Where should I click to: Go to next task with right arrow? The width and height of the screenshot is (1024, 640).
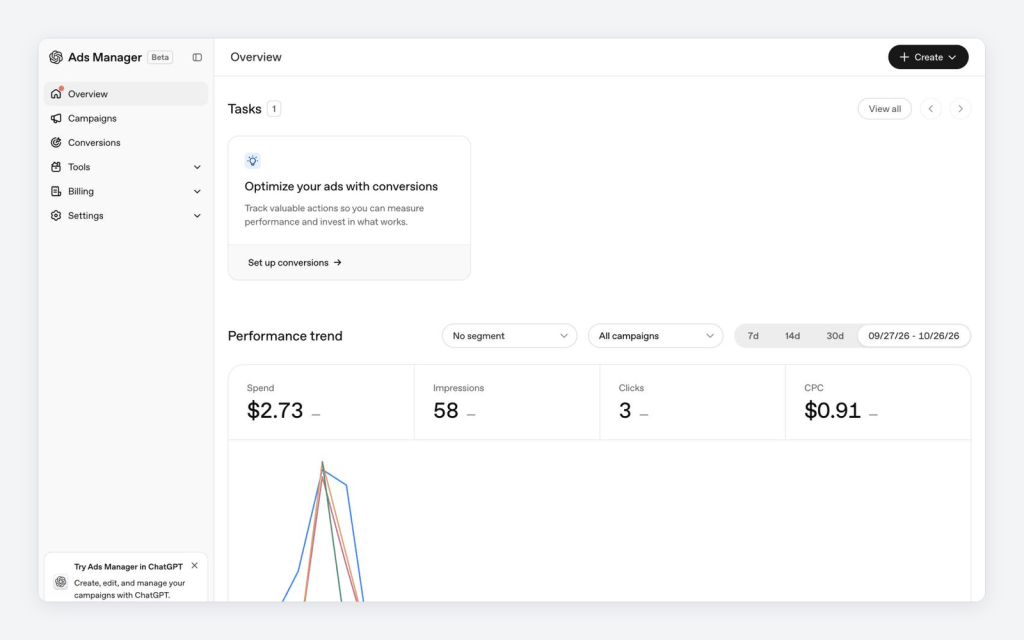pyautogui.click(x=960, y=108)
